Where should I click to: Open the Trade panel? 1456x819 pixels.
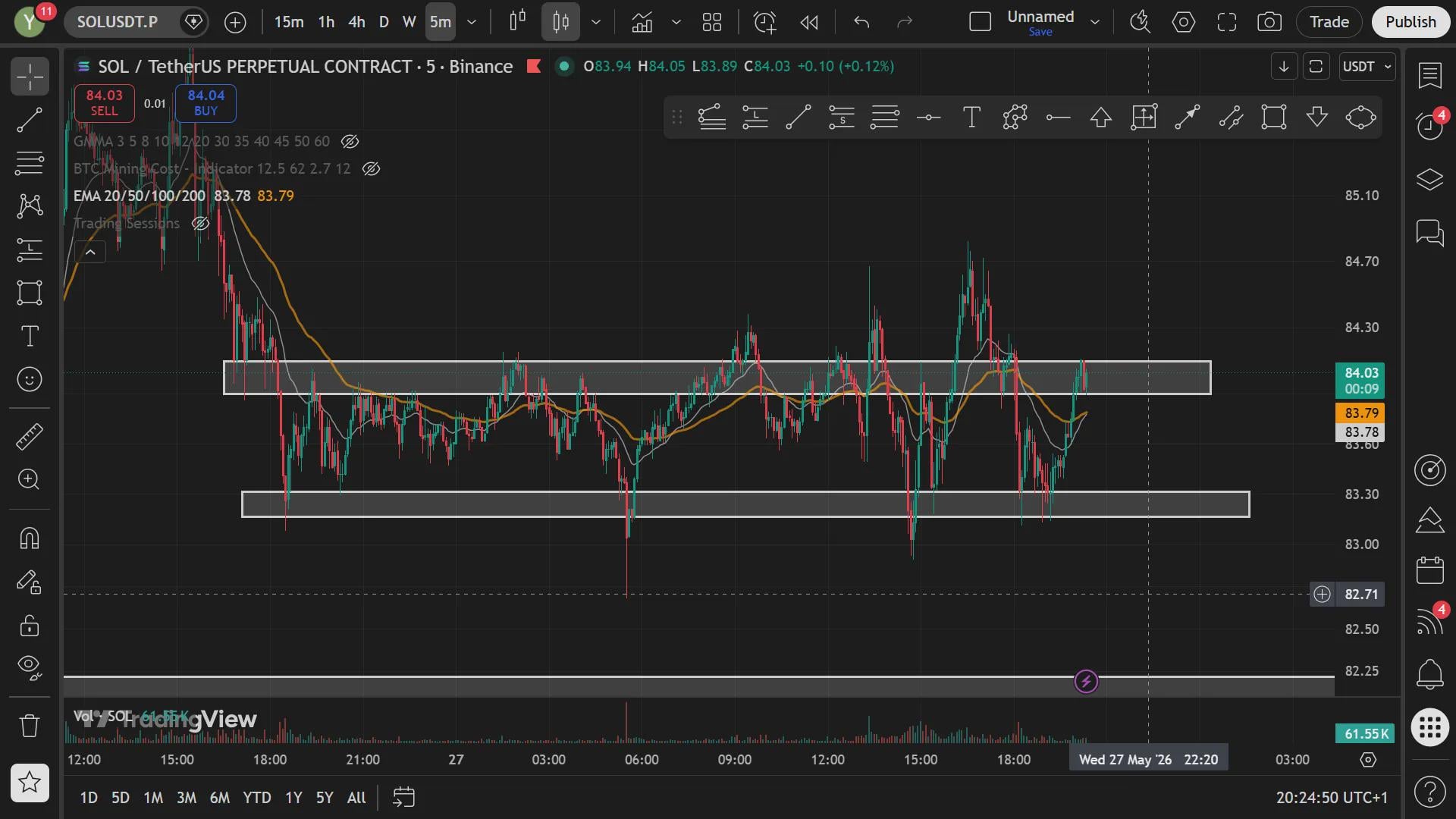(1329, 22)
